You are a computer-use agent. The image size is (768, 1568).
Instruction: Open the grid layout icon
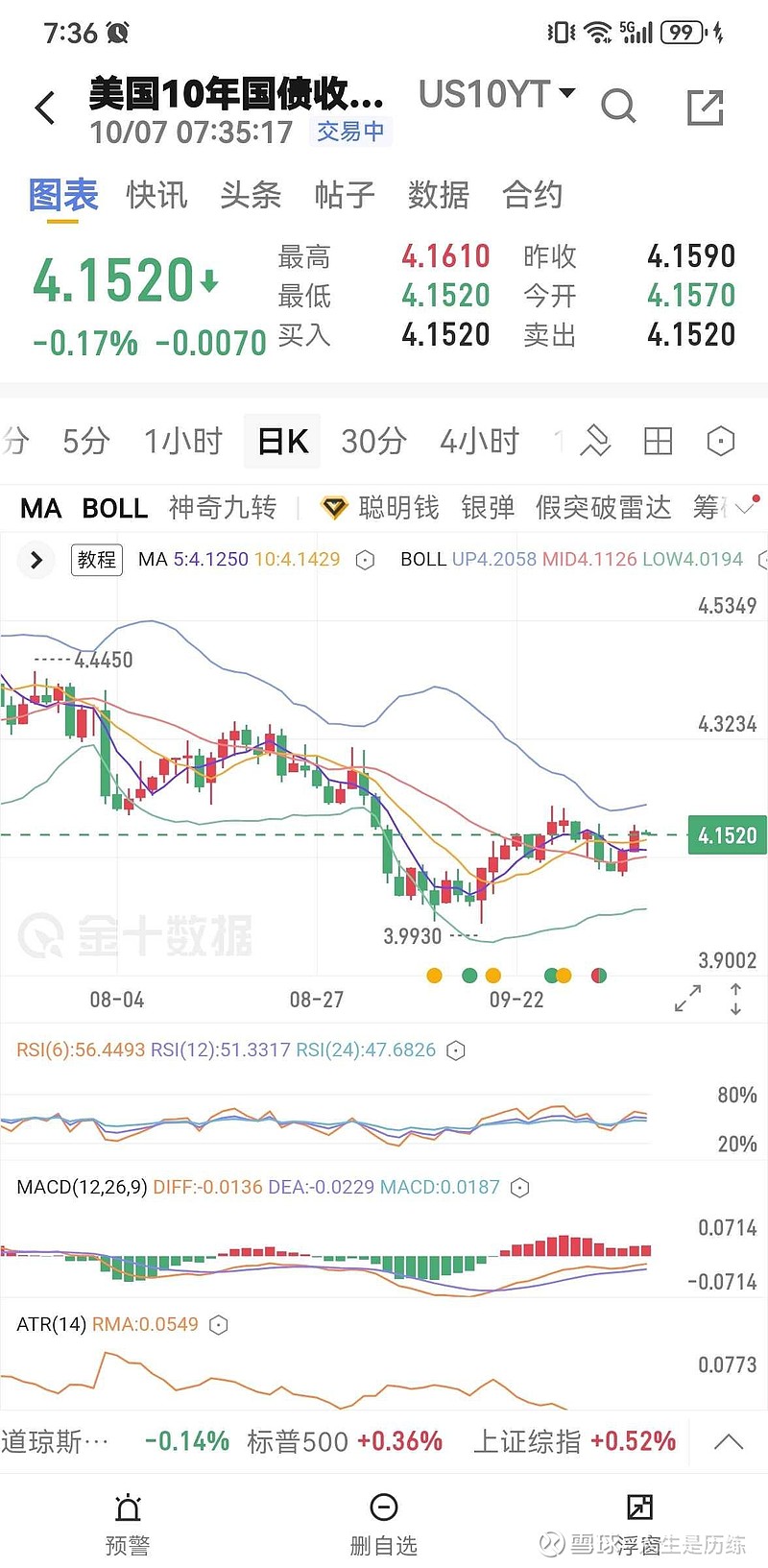(658, 441)
